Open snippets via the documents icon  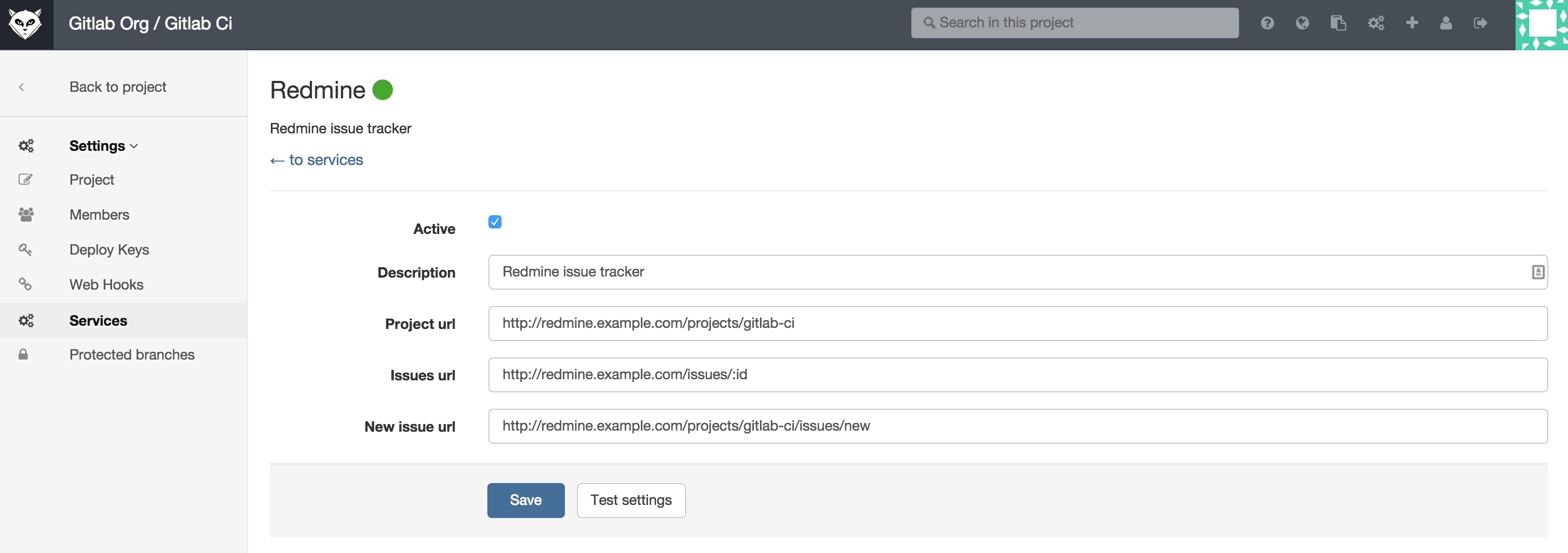coord(1339,22)
